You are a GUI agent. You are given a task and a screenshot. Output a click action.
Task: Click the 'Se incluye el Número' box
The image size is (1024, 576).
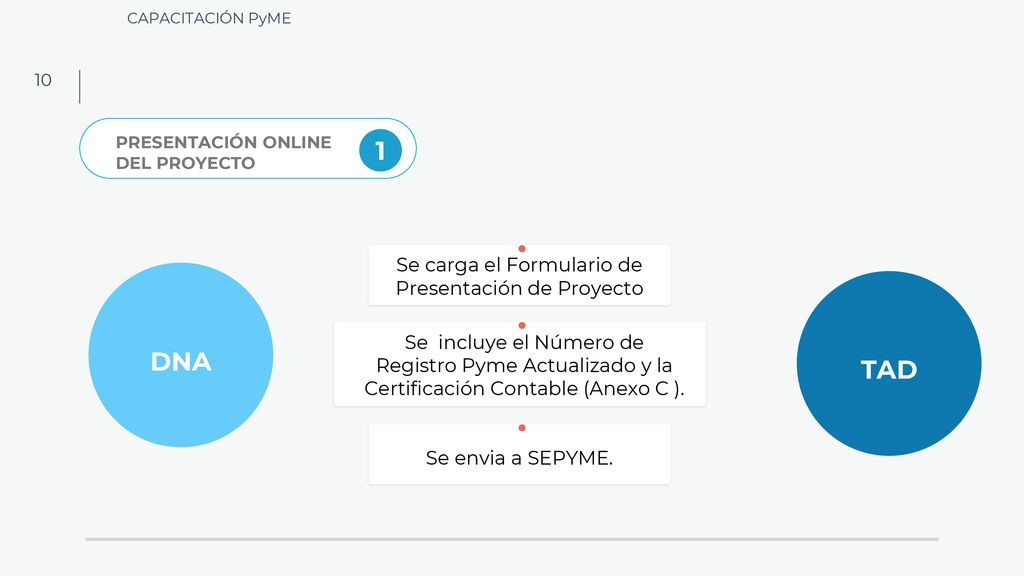(520, 364)
